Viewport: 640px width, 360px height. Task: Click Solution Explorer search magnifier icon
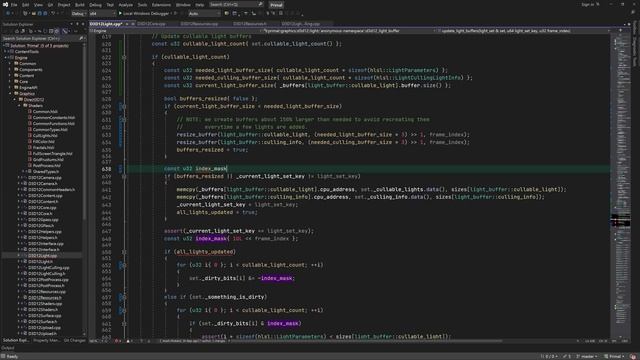(81, 38)
